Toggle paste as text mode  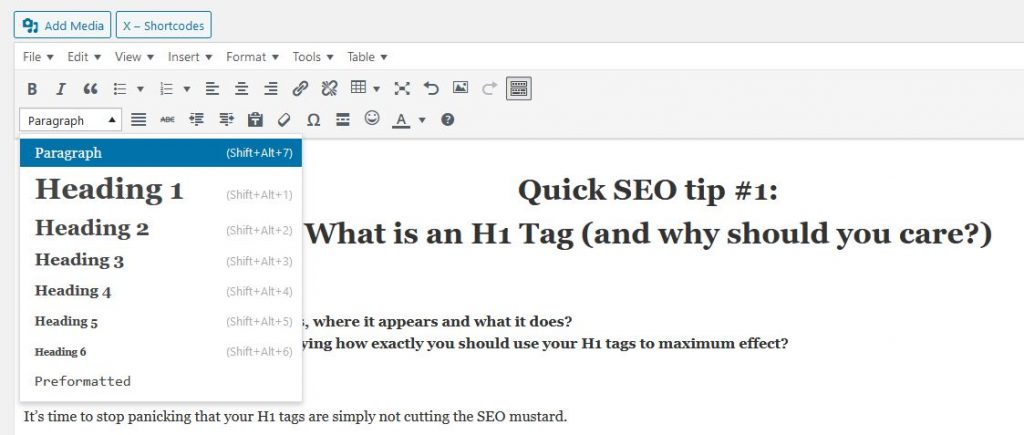(255, 120)
